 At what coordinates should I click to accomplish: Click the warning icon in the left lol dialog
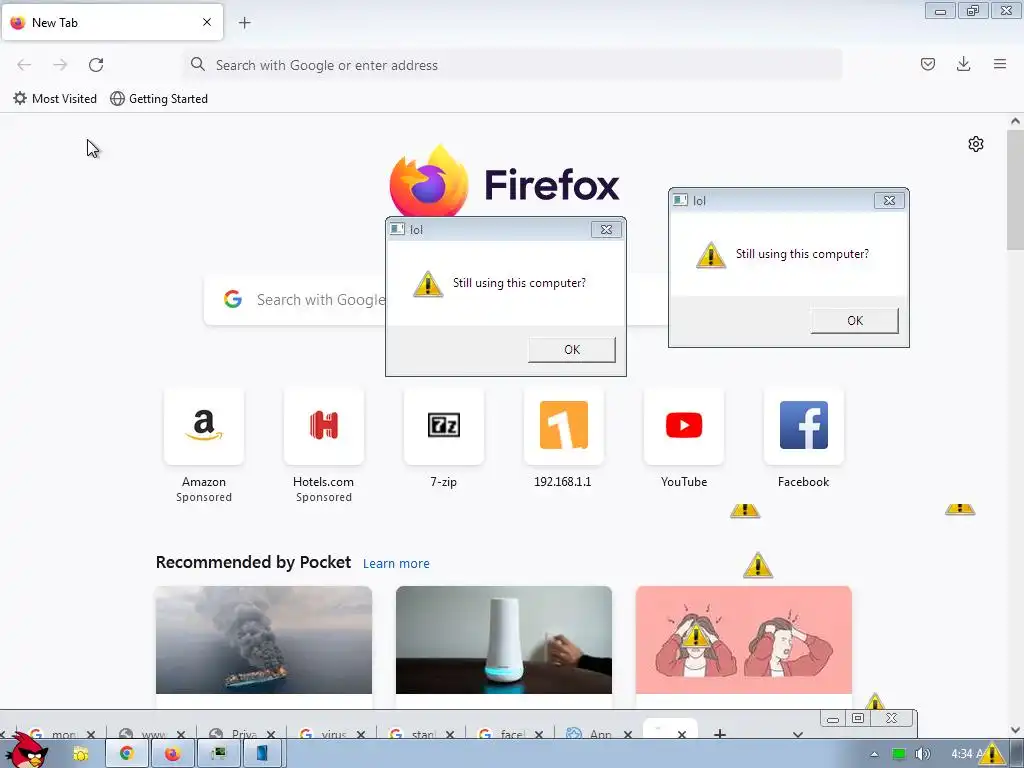[428, 284]
